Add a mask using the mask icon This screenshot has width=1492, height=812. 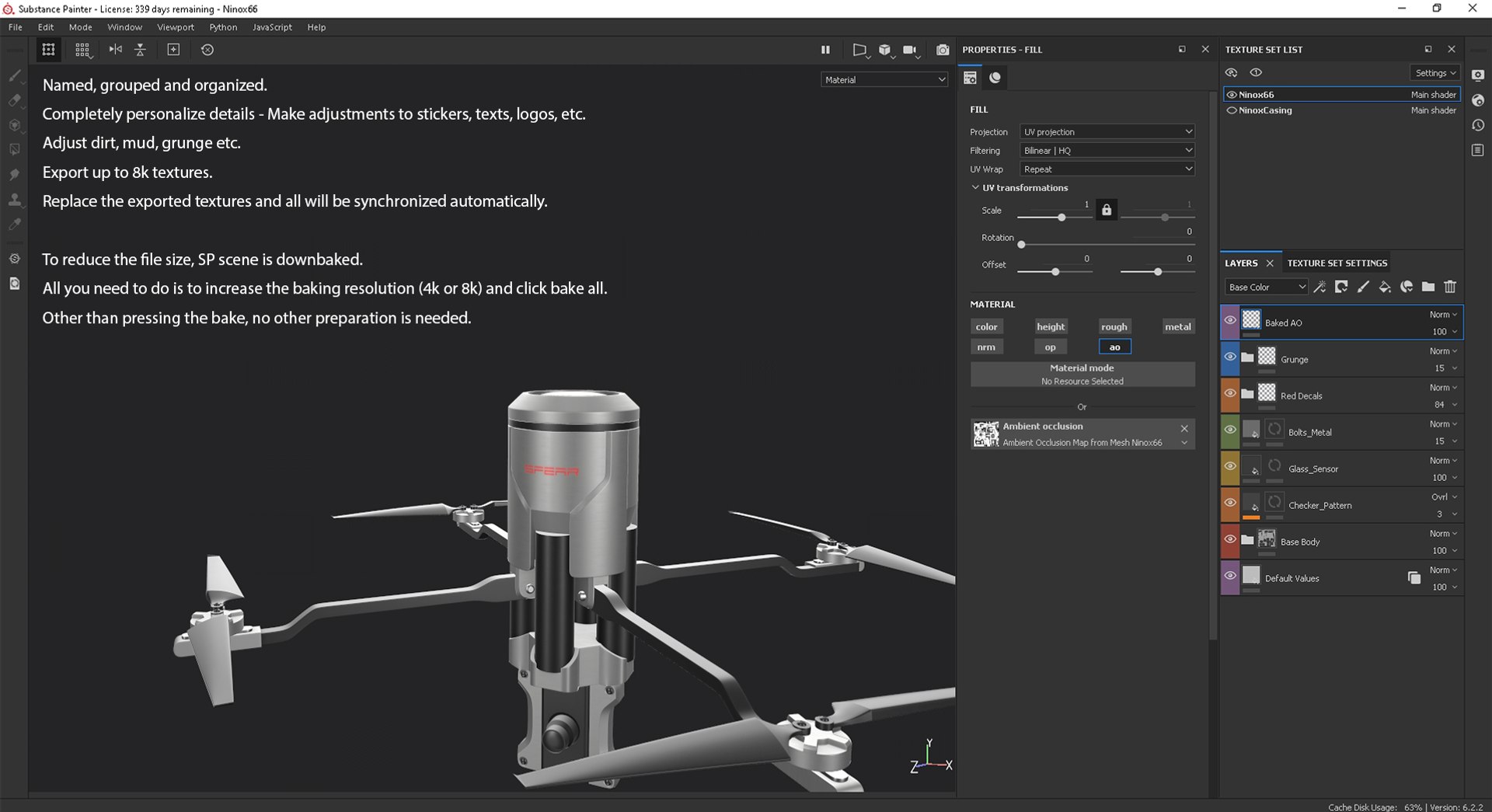coord(1341,288)
